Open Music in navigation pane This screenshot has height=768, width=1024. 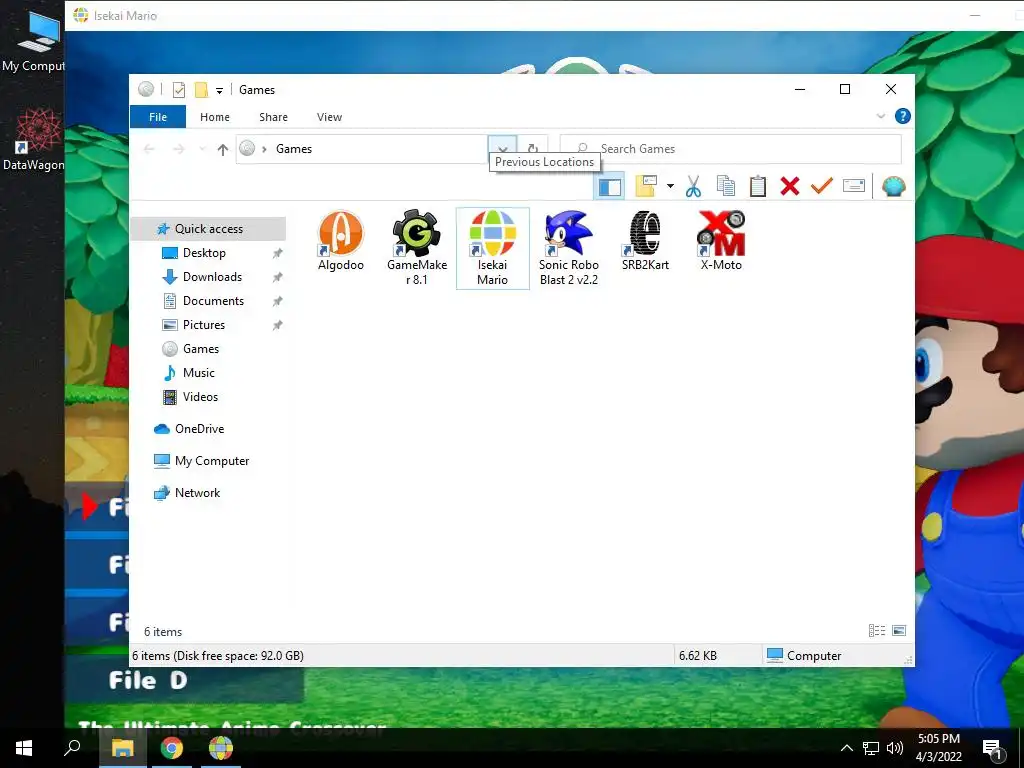199,373
